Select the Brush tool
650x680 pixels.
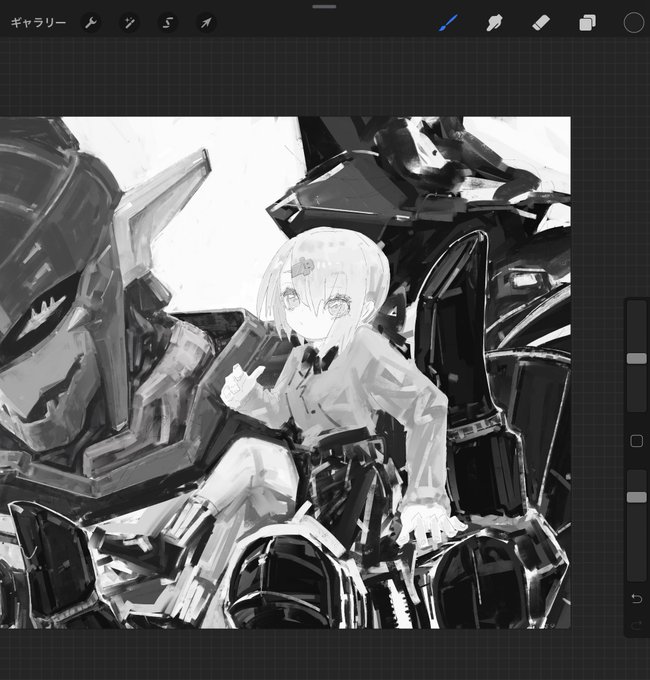(448, 23)
